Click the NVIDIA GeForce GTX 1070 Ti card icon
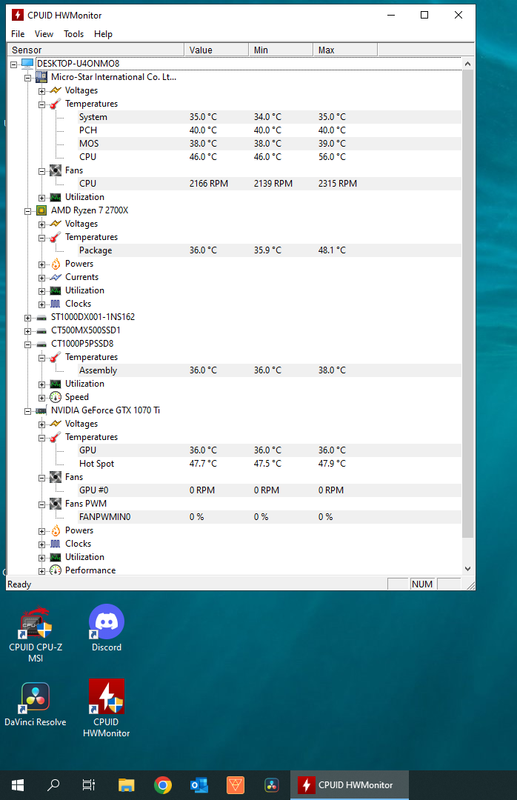The width and height of the screenshot is (517, 800). [41, 411]
